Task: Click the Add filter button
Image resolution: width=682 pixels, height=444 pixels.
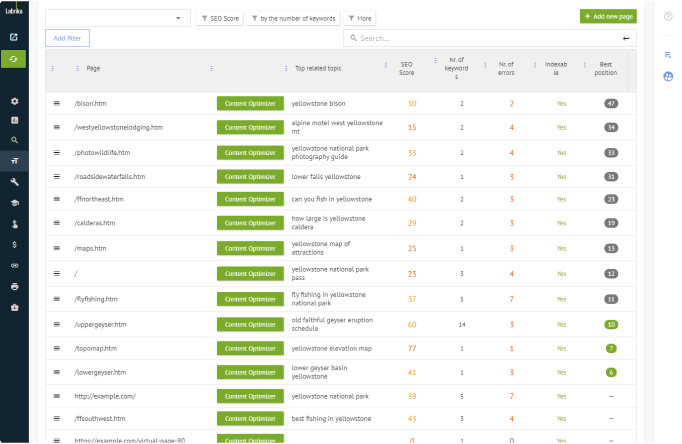Action: pos(67,38)
